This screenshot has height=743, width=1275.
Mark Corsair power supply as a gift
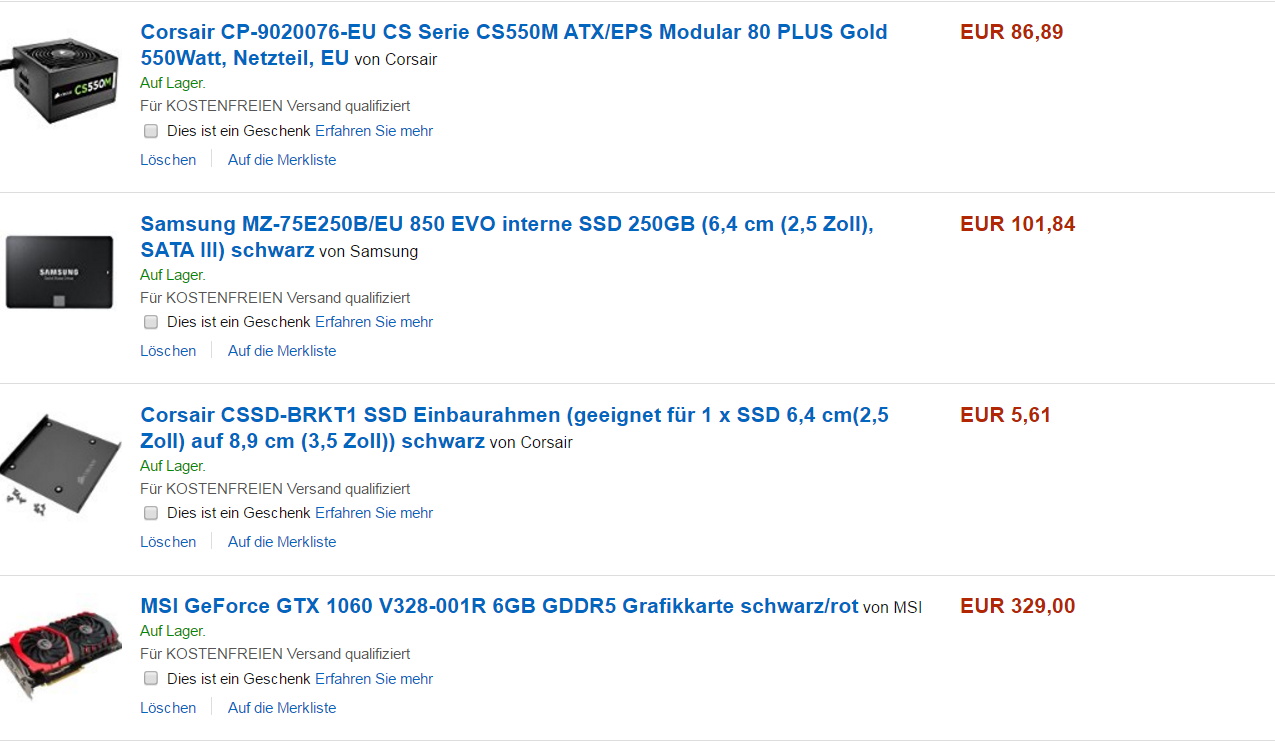point(151,131)
